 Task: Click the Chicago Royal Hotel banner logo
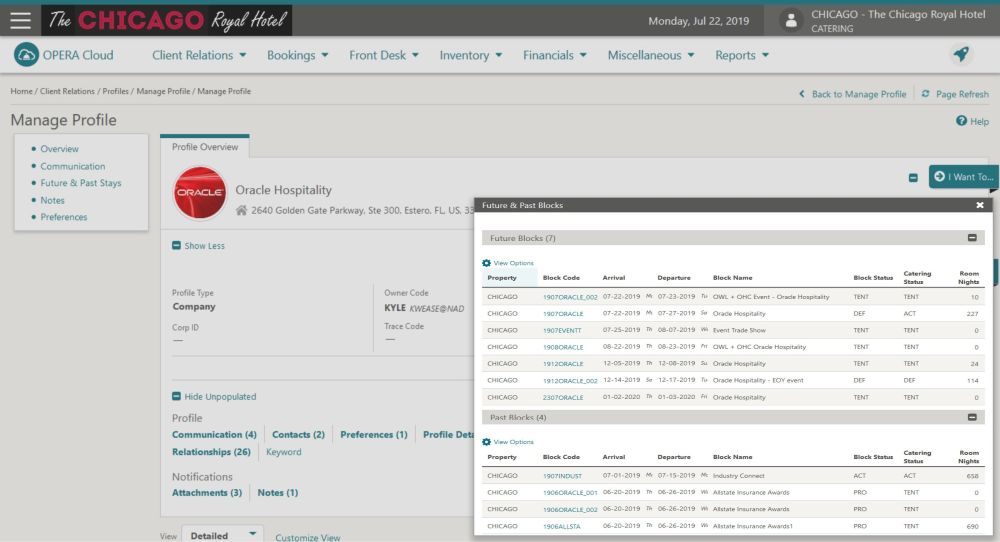coord(166,20)
